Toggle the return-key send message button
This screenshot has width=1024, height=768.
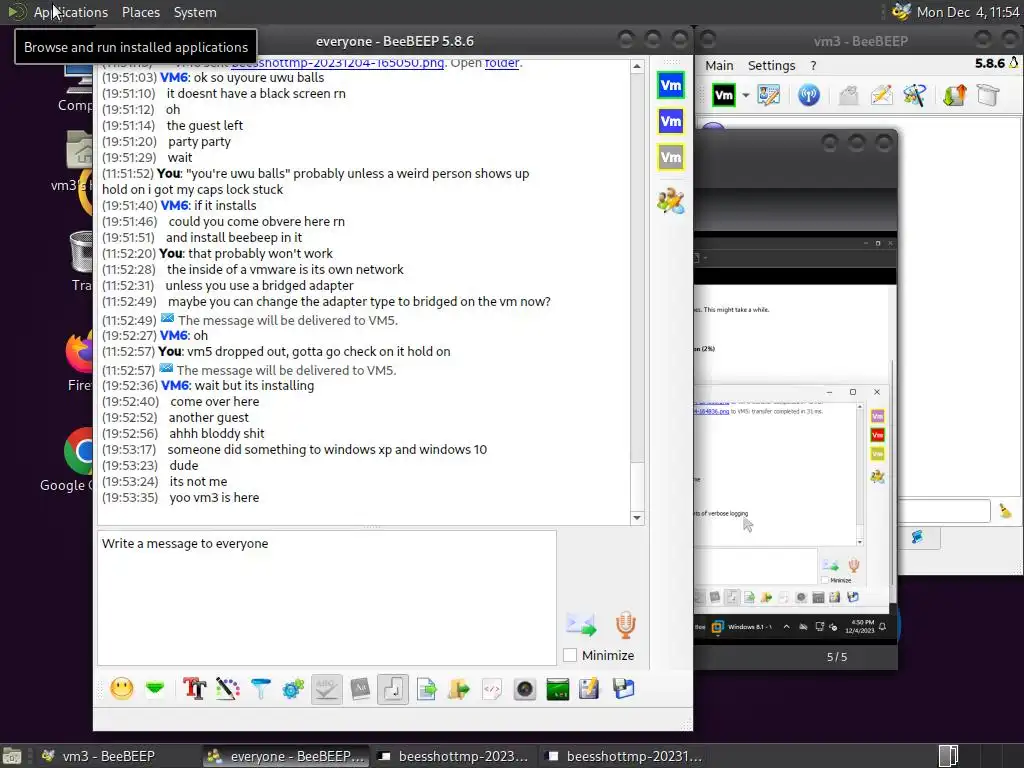[393, 689]
